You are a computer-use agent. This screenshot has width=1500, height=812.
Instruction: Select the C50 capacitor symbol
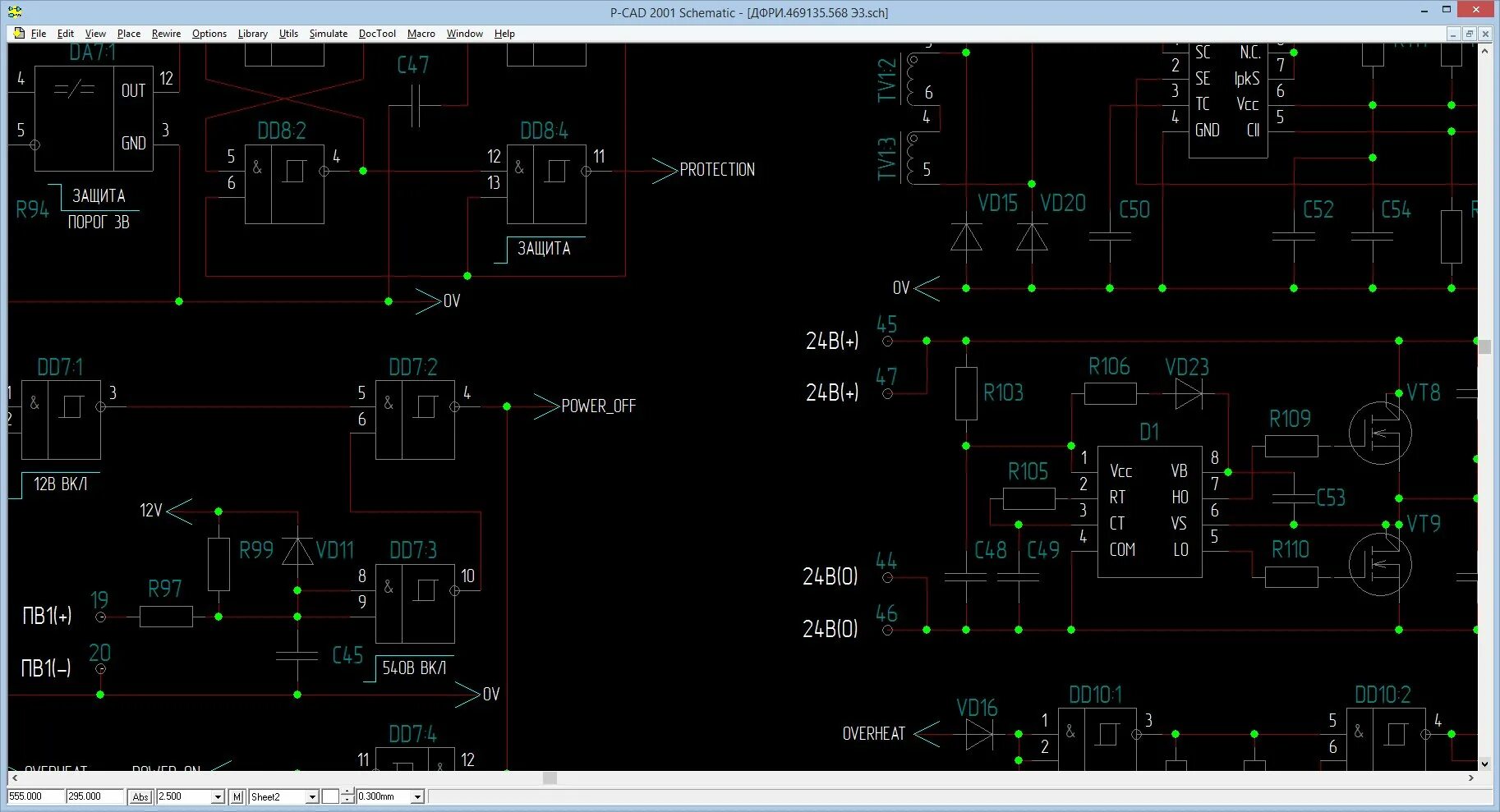click(x=1110, y=236)
